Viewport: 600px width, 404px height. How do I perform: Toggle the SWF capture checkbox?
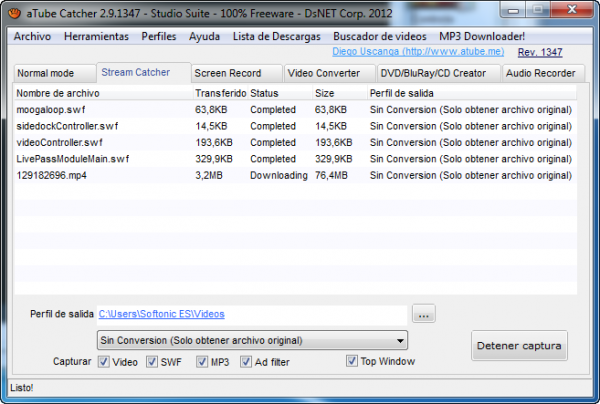pos(151,361)
